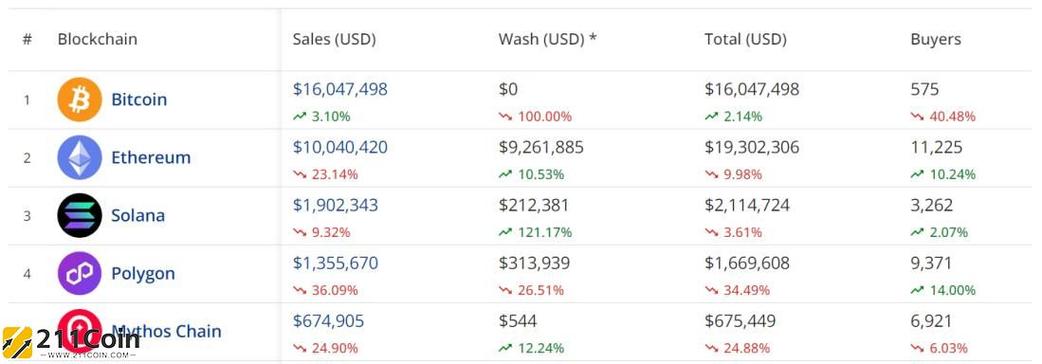Sort by the Total (USD) column header
Image resolution: width=1042 pixels, height=364 pixels.
(746, 39)
